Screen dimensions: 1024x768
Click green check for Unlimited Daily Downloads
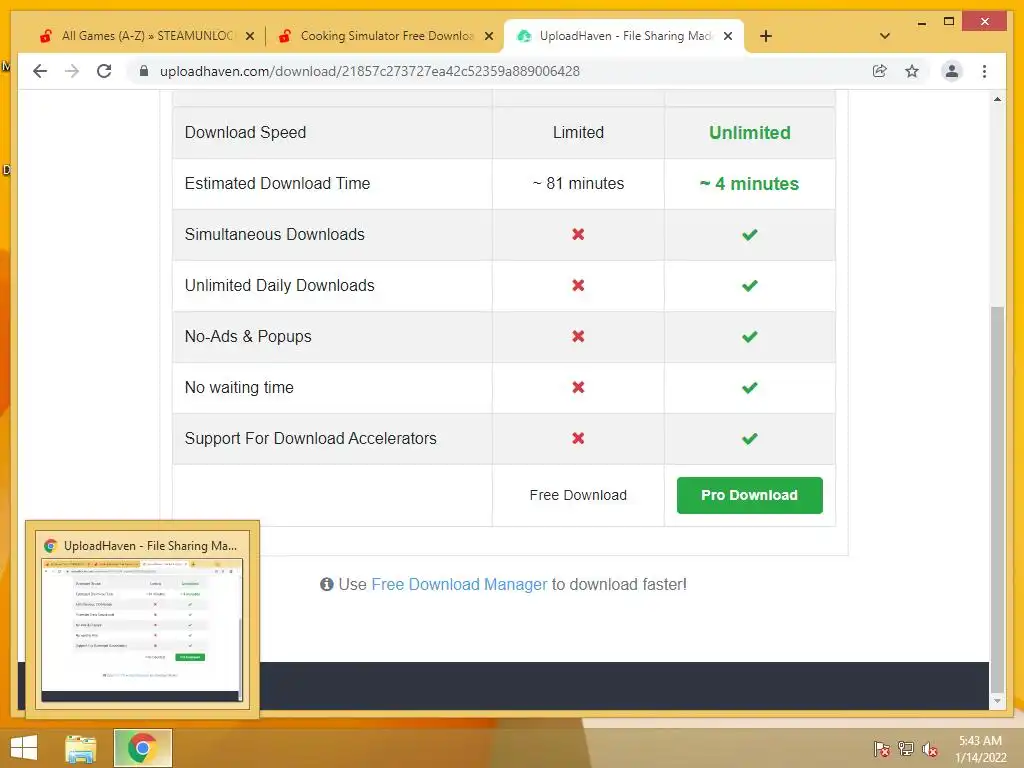750,285
